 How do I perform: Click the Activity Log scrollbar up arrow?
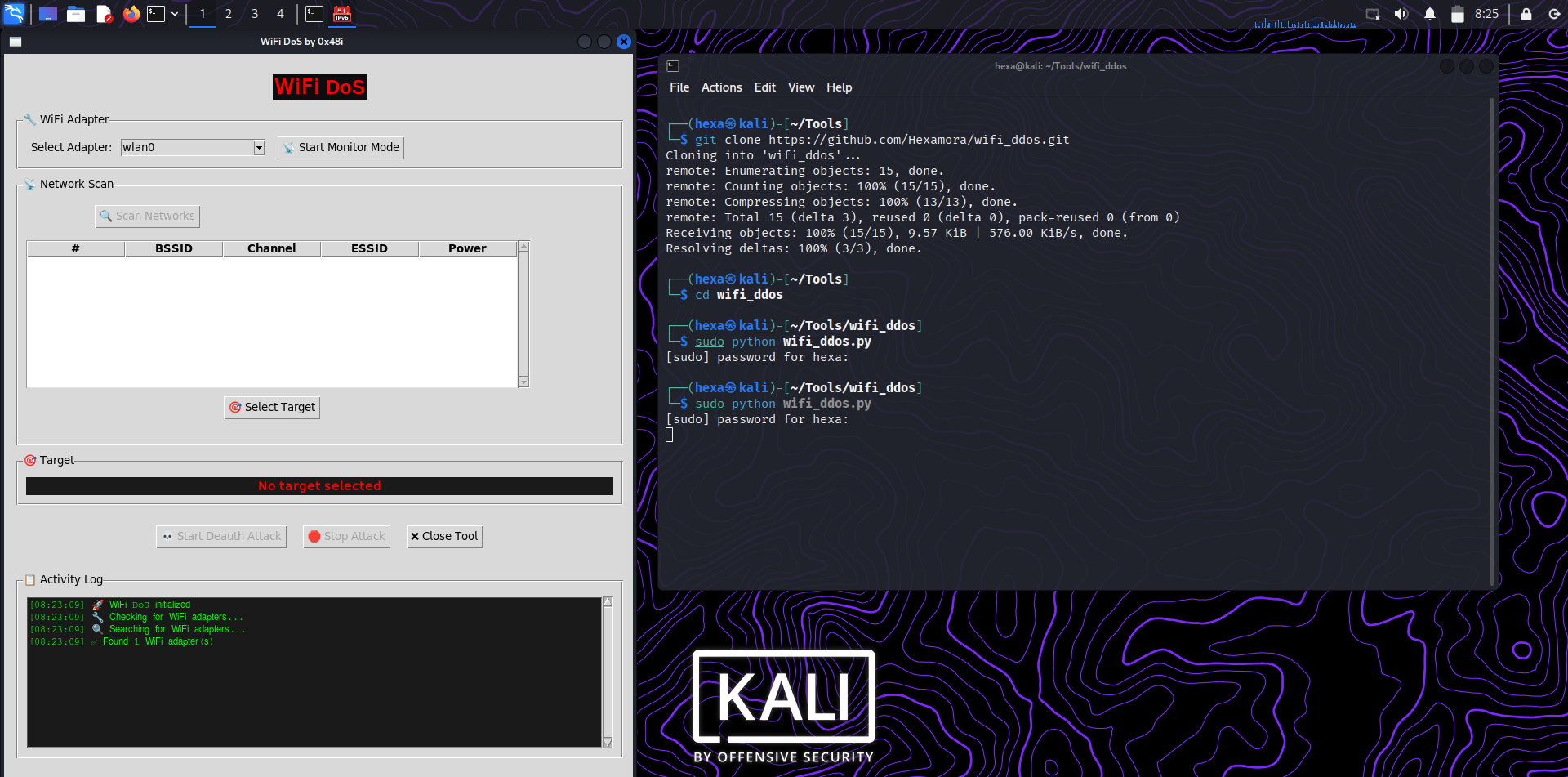click(x=608, y=602)
